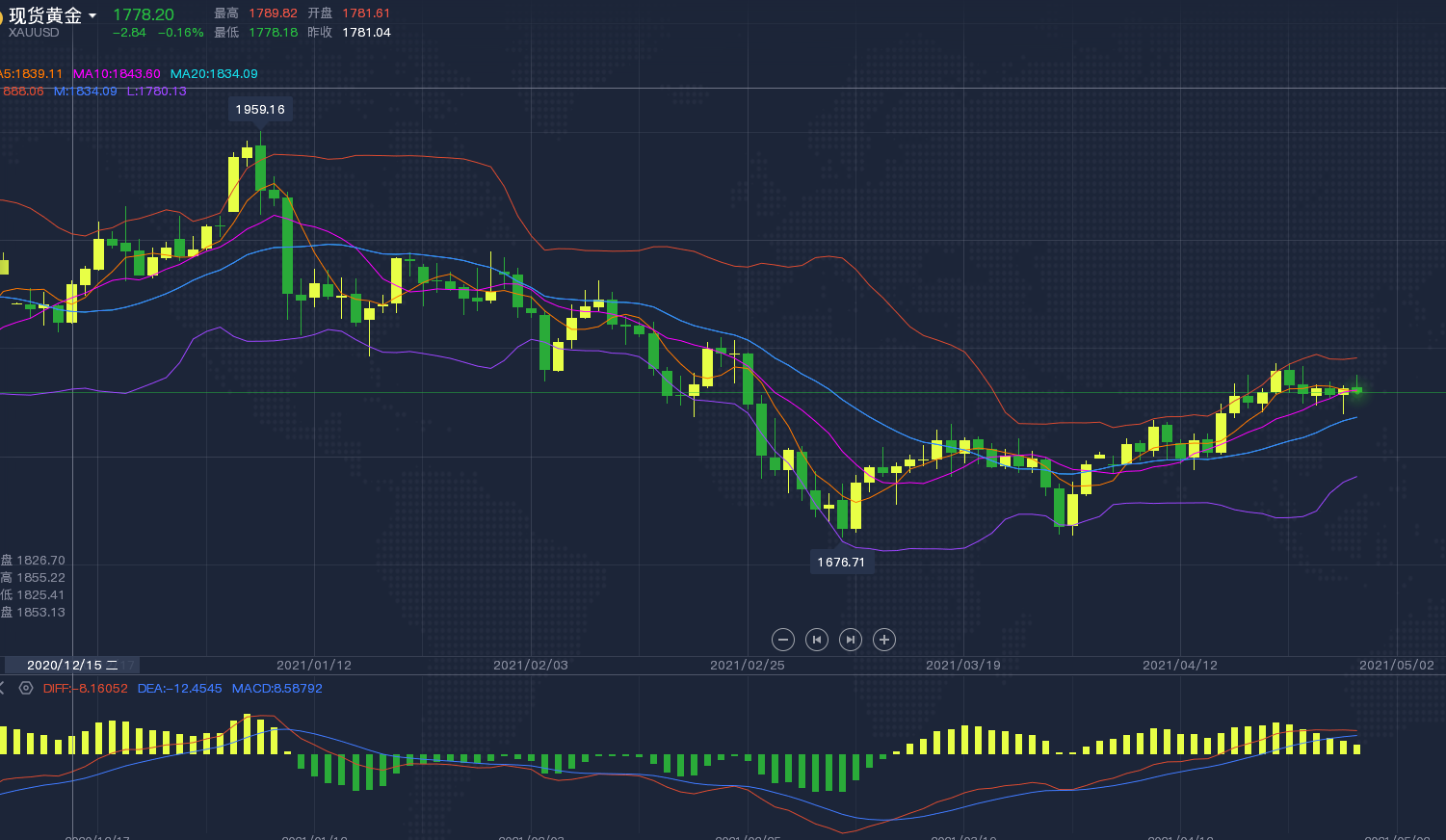Click the DEA:-12.4545 indicator value
The image size is (1446, 840).
(x=179, y=689)
